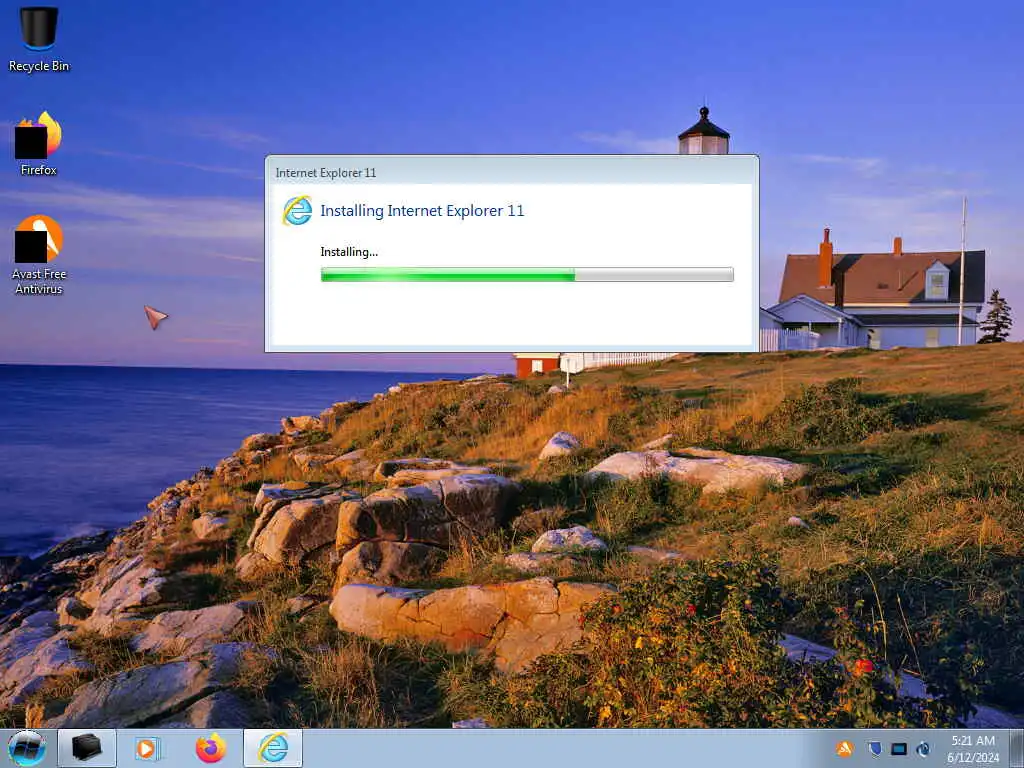The width and height of the screenshot is (1024, 768).
Task: Click the Internet Explorer taskbar button
Action: click(273, 748)
